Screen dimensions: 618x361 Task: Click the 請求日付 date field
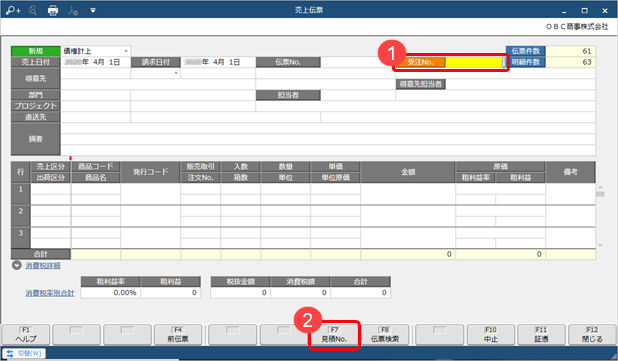218,62
